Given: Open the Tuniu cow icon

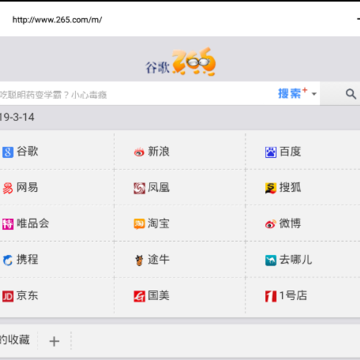Looking at the screenshot, I should click(139, 260).
